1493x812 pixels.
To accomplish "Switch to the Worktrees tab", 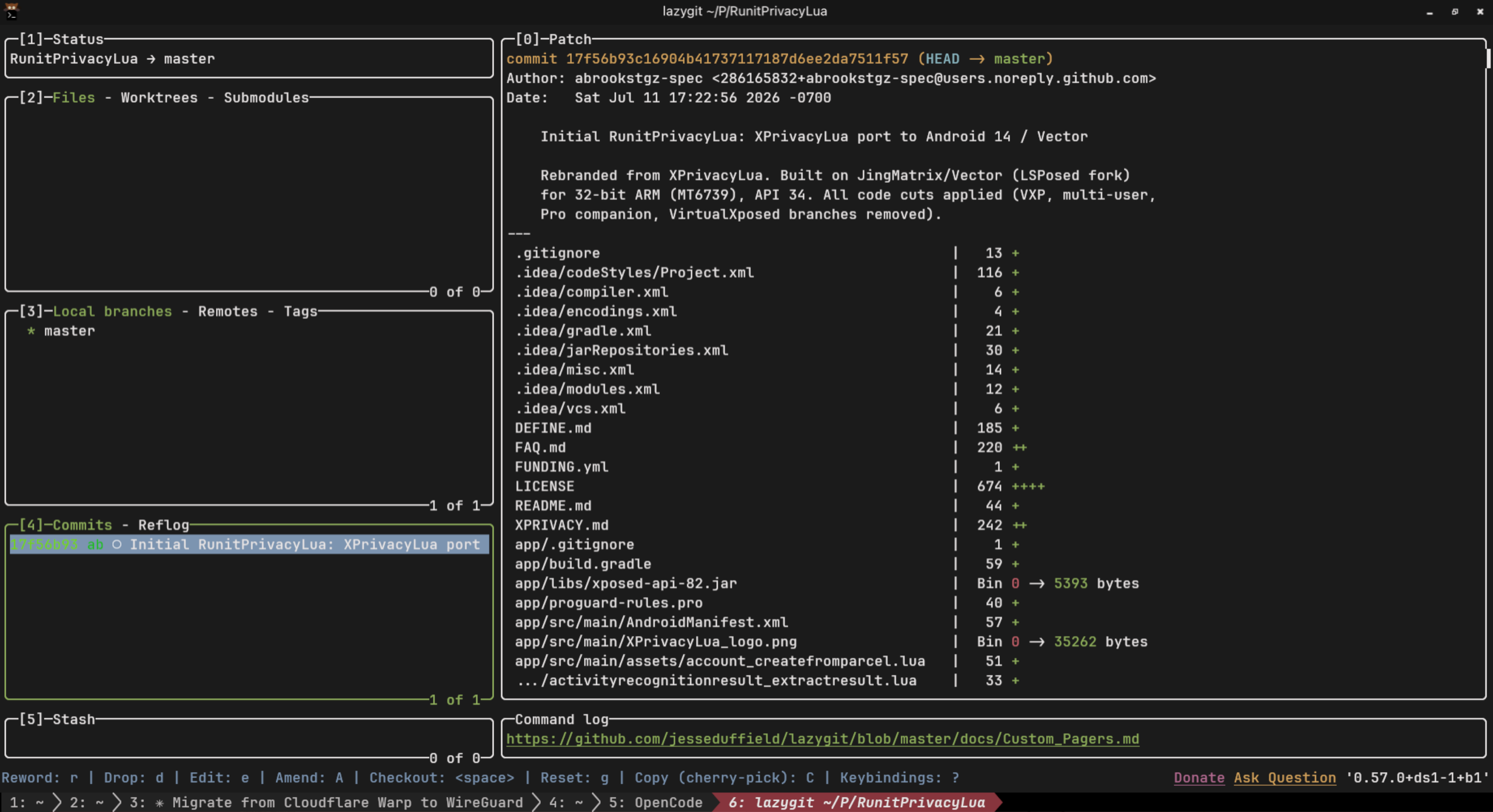I will [159, 97].
